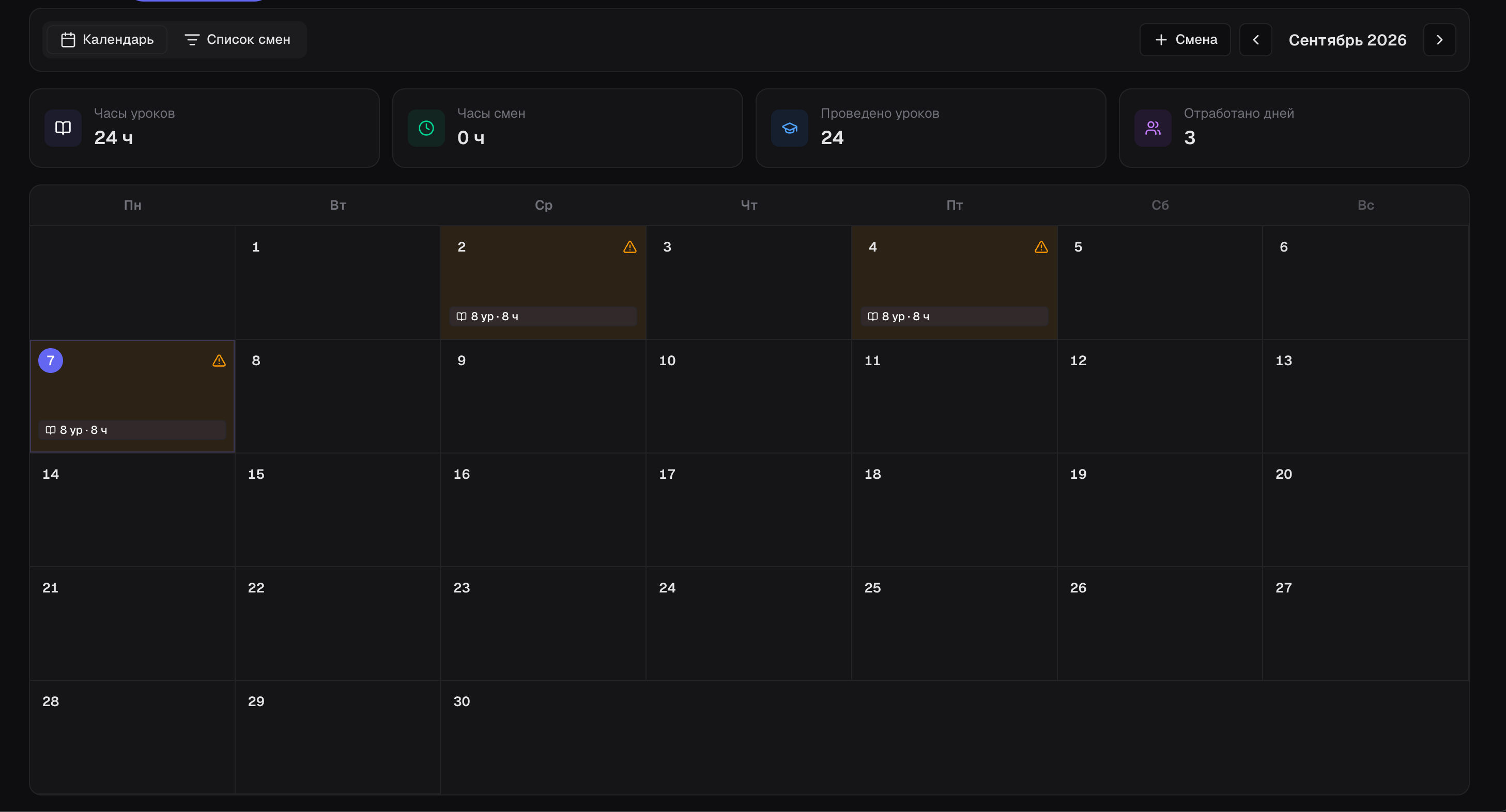Select day 8 in the calendar
The width and height of the screenshot is (1506, 812).
click(x=338, y=396)
